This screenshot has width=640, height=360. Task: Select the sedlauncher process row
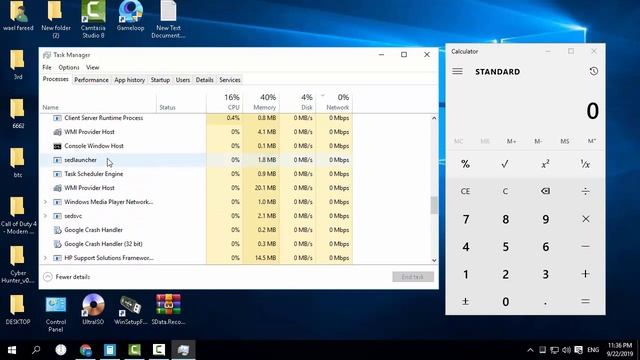click(x=196, y=160)
